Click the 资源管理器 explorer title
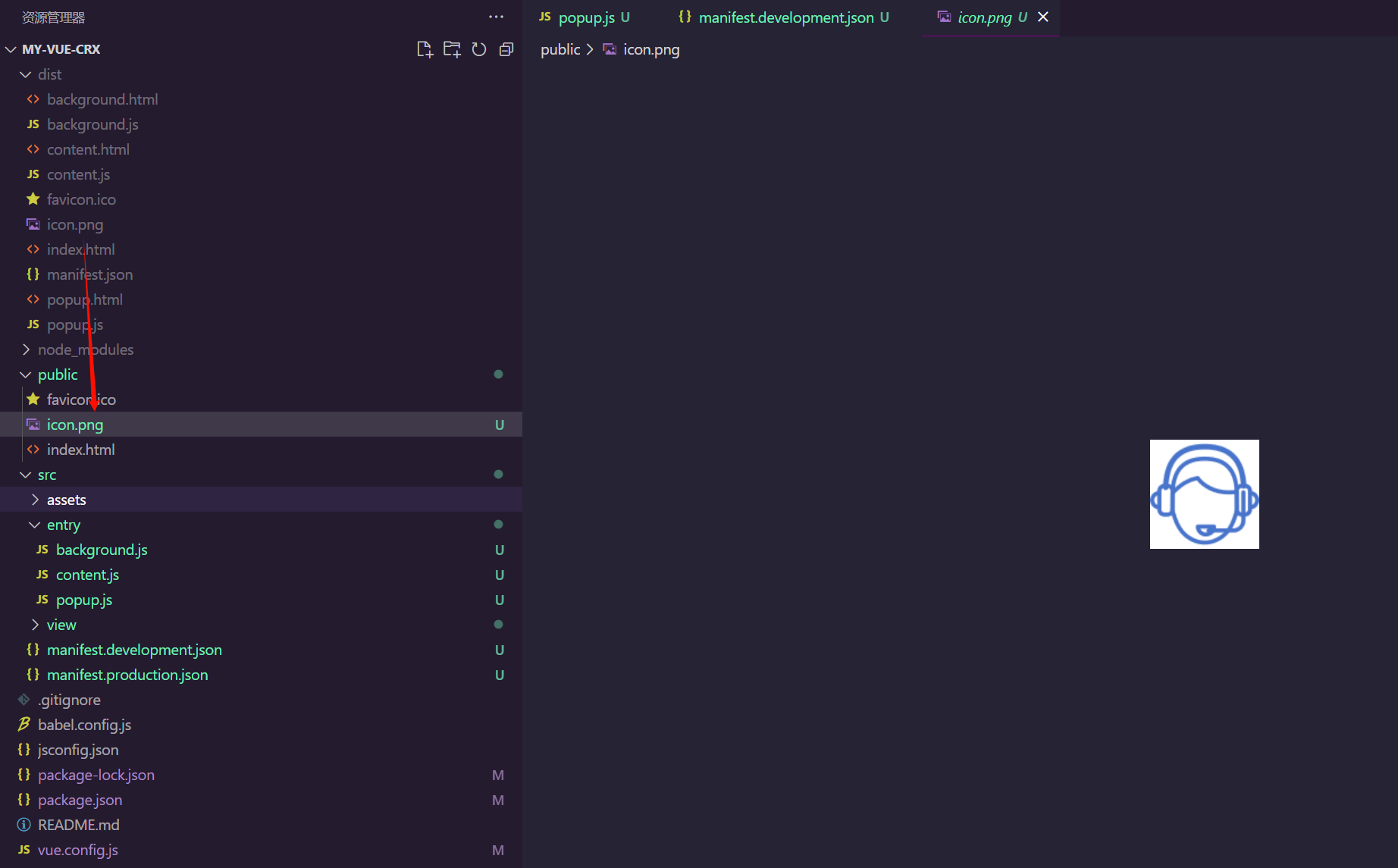The width and height of the screenshot is (1398, 868). tap(53, 17)
